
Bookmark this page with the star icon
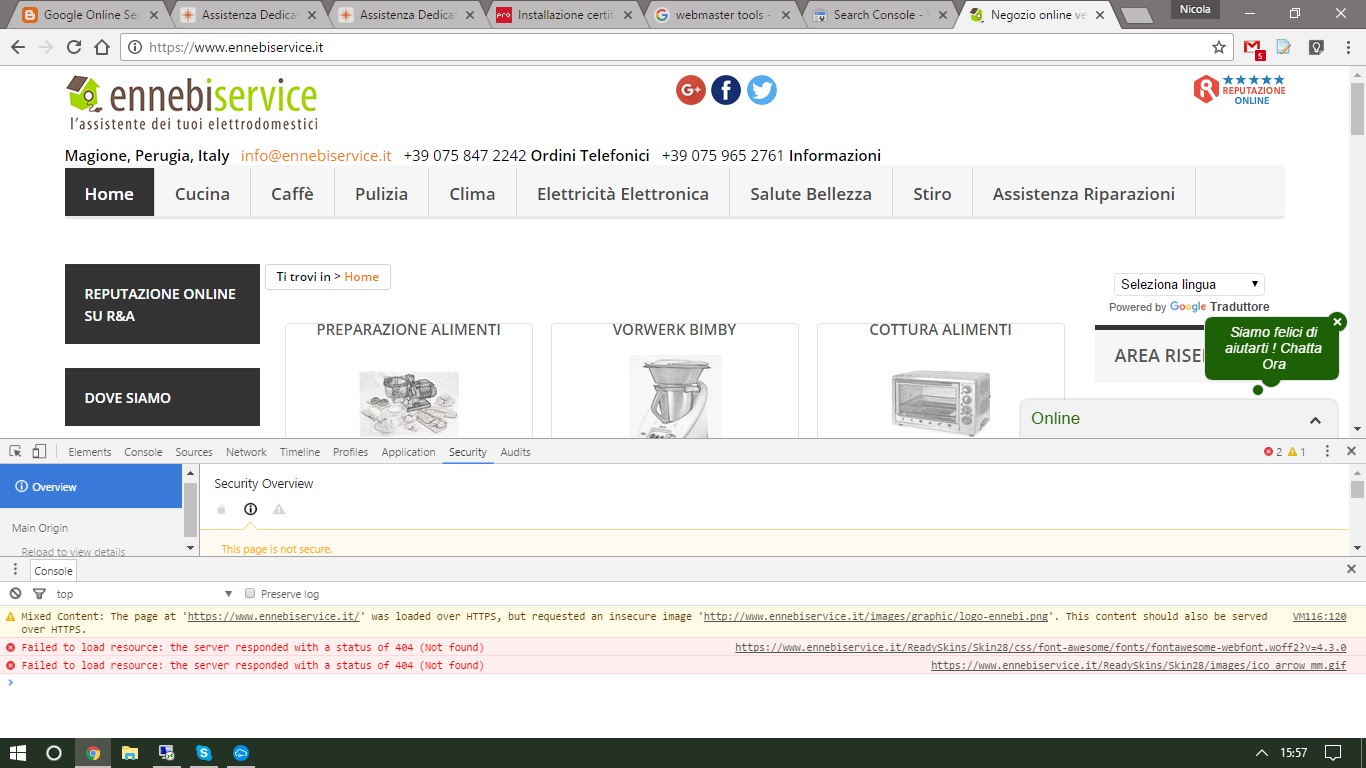pos(1219,47)
